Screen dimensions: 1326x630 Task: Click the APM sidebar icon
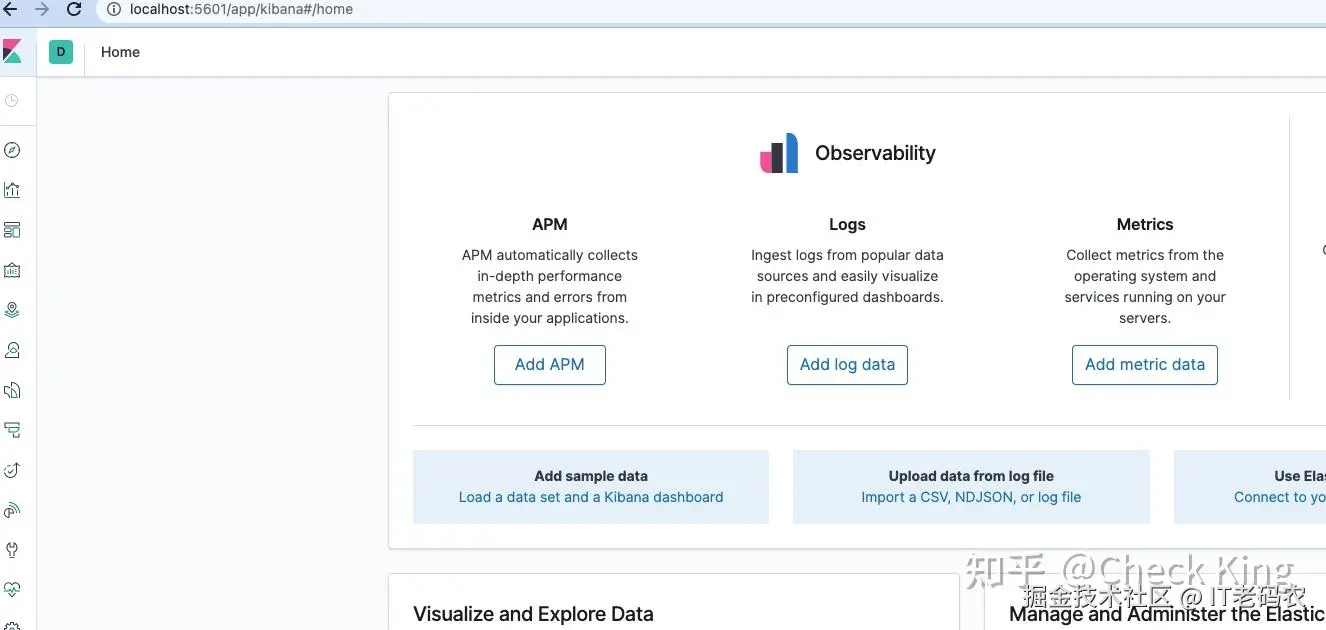[12, 470]
